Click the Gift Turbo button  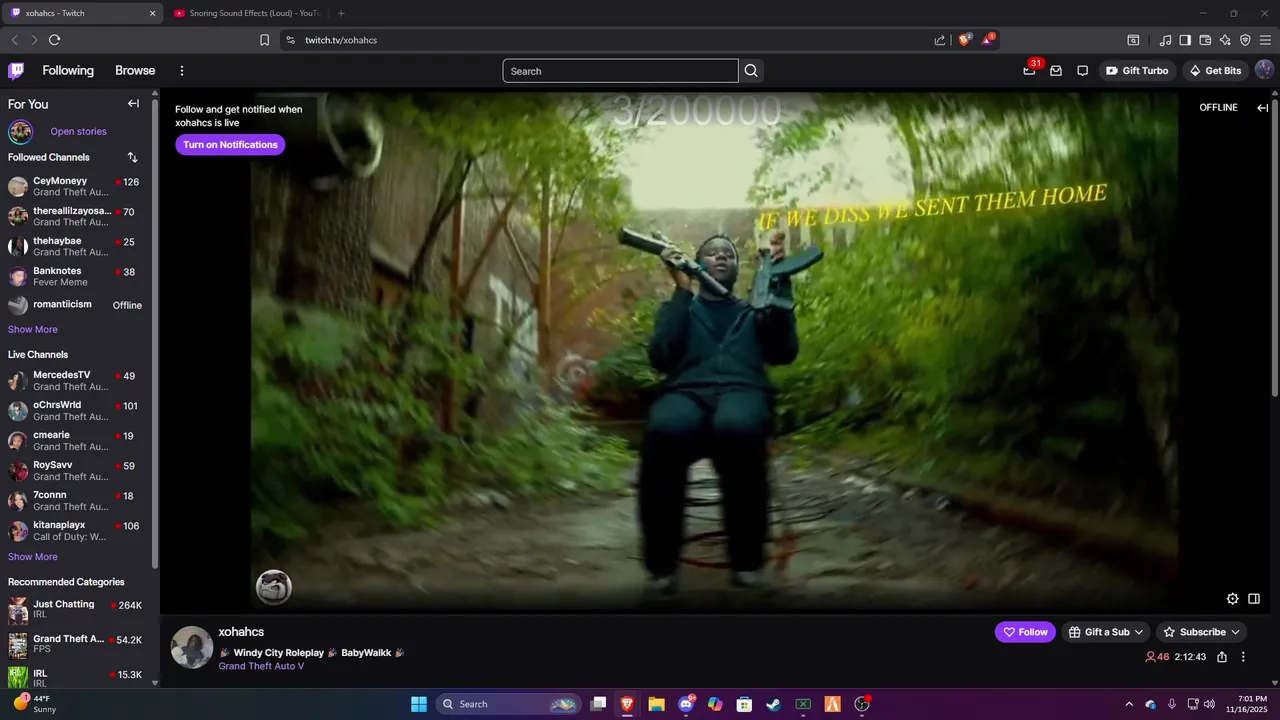pyautogui.click(x=1137, y=71)
